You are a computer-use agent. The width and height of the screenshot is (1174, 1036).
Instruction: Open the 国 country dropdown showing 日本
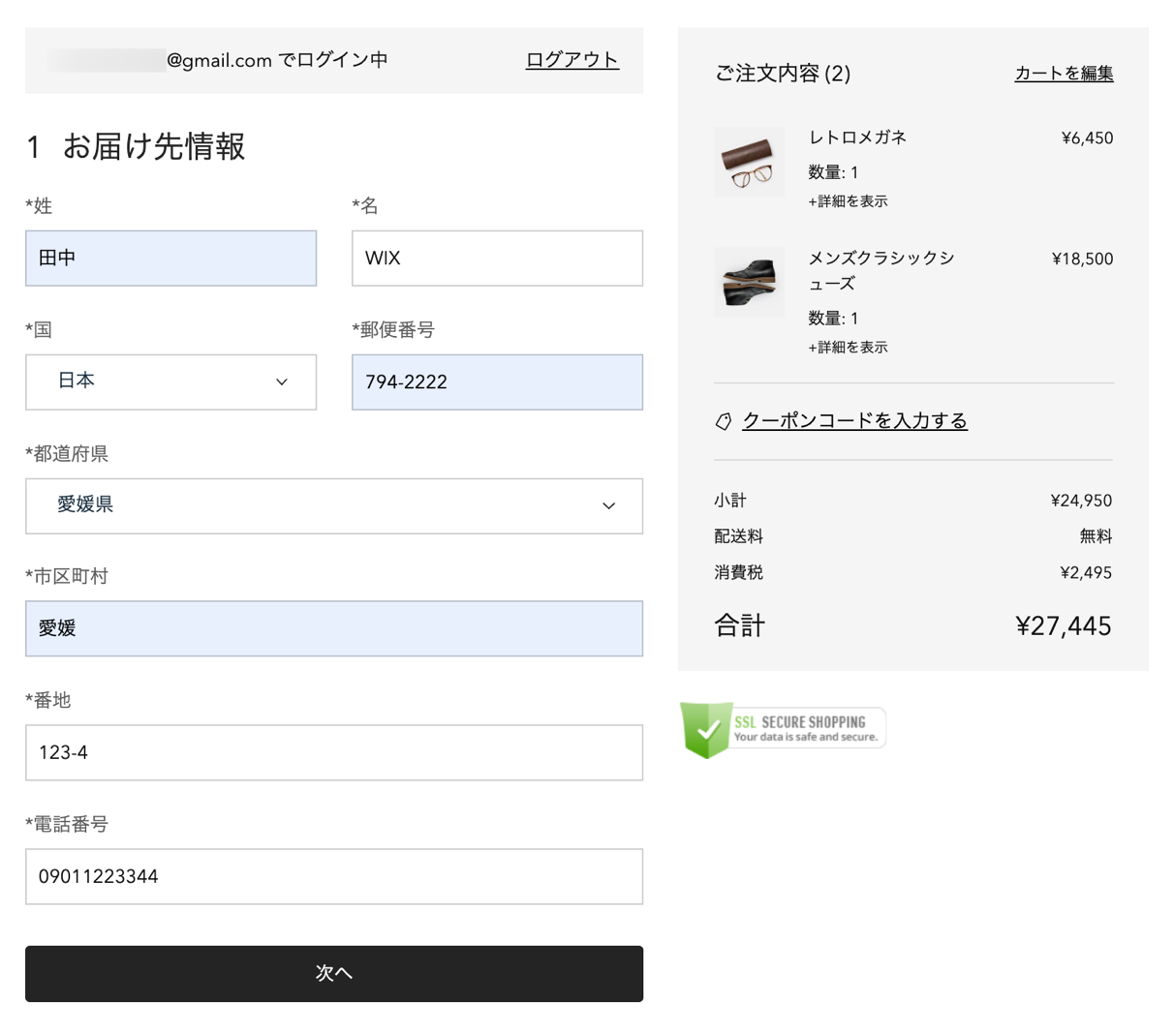170,381
